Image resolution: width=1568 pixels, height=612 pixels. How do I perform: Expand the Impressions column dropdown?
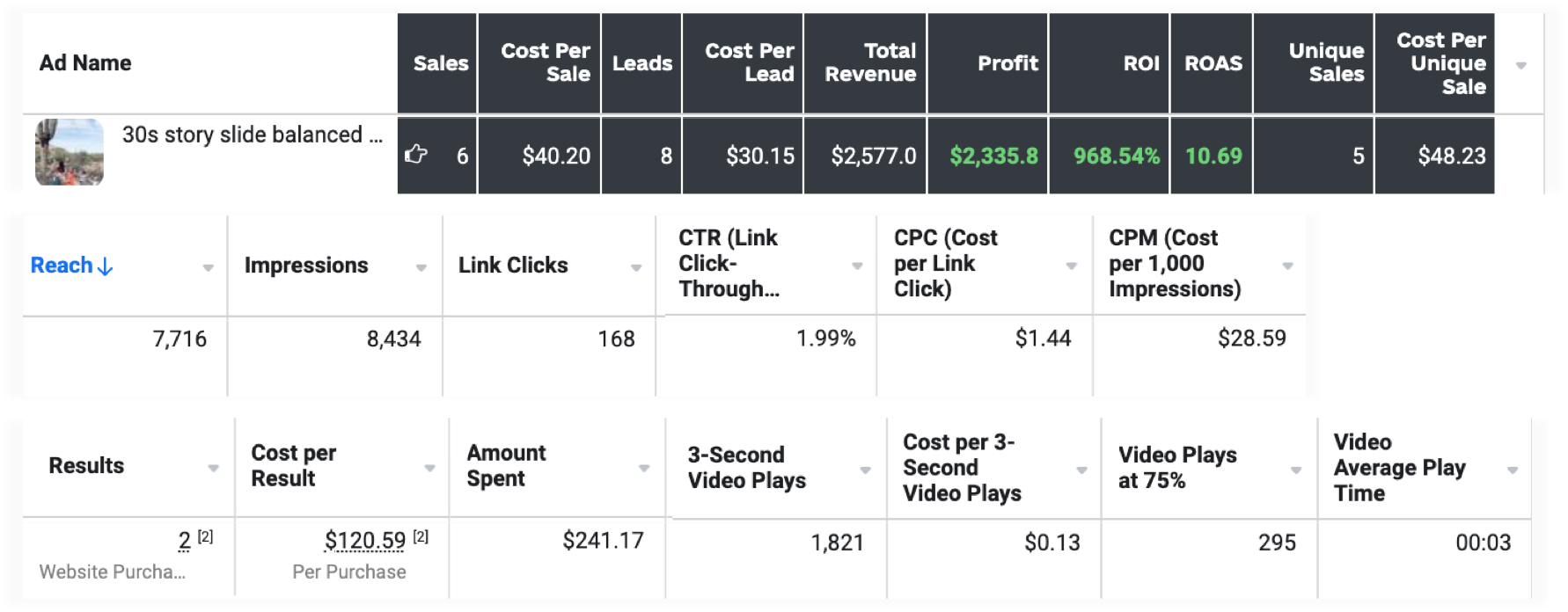pos(421,267)
